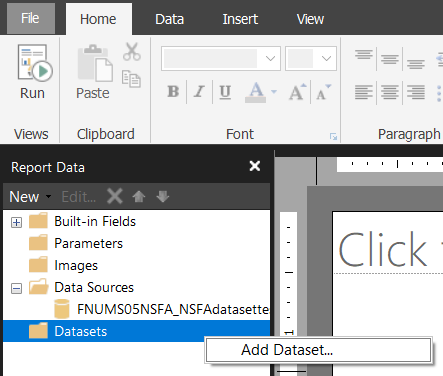Image resolution: width=443 pixels, height=376 pixels.
Task: Click the Move Down arrow icon
Action: coord(163,196)
